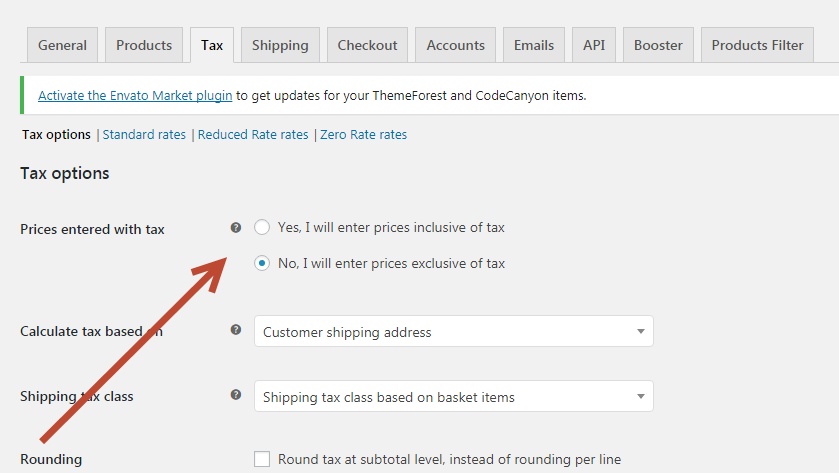Open the Checkout tab
This screenshot has height=473, width=839.
367,45
